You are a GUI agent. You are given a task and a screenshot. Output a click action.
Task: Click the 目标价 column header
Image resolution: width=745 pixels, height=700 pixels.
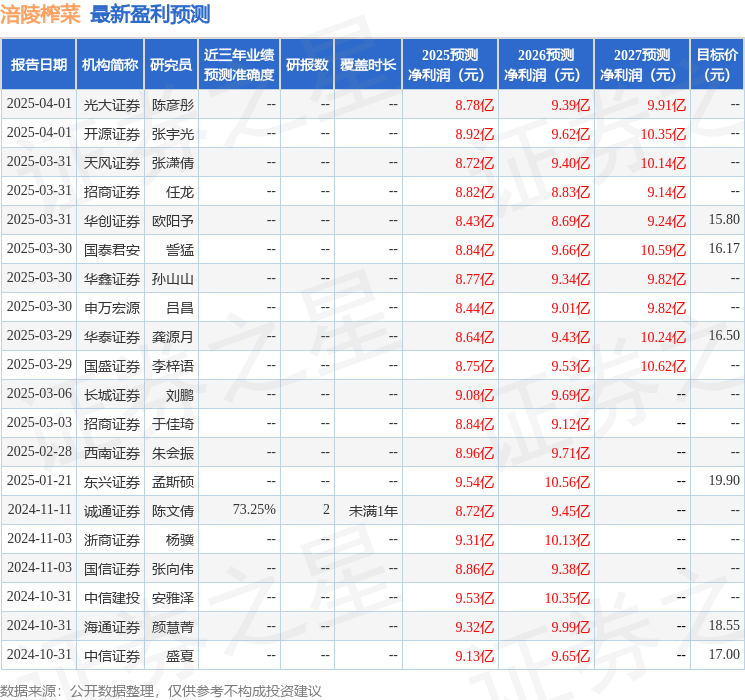click(x=717, y=65)
